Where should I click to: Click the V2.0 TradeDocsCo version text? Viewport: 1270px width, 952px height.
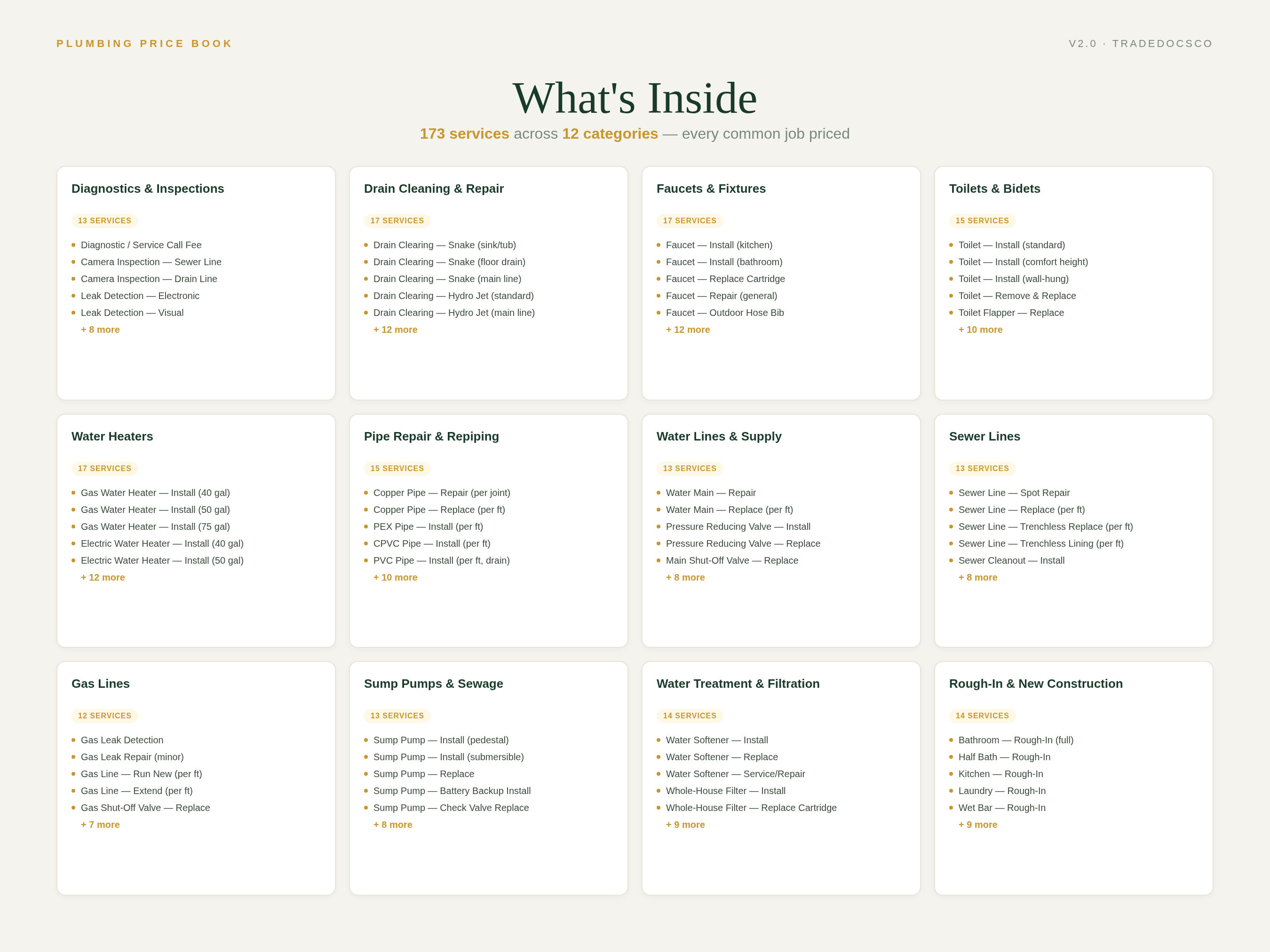[1140, 44]
